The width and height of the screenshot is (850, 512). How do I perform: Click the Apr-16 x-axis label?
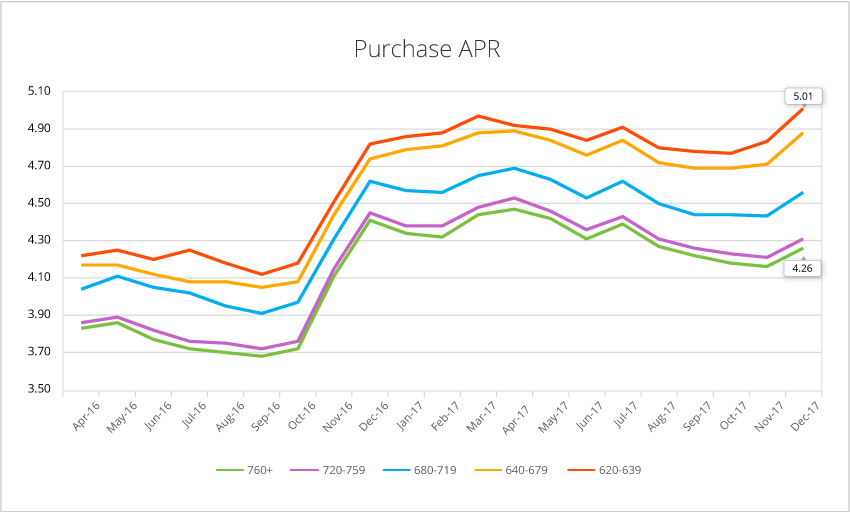point(88,417)
